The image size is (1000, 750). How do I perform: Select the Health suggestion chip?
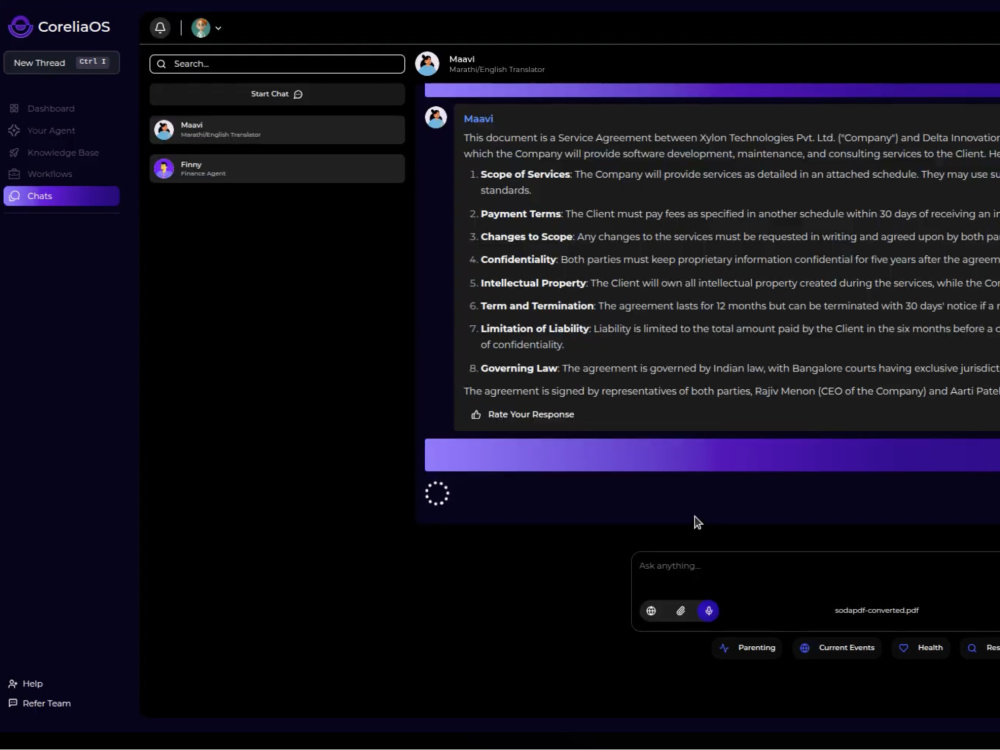point(920,648)
